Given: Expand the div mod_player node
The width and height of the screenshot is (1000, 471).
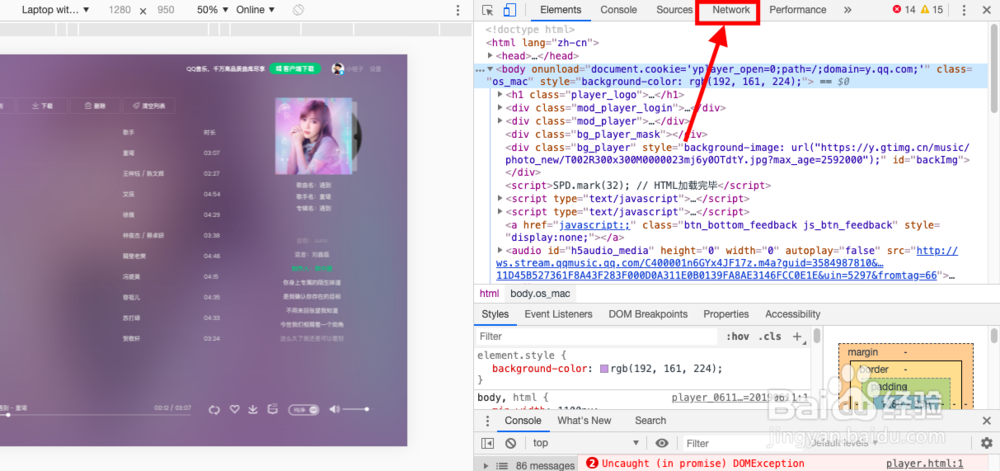Looking at the screenshot, I should [x=501, y=121].
